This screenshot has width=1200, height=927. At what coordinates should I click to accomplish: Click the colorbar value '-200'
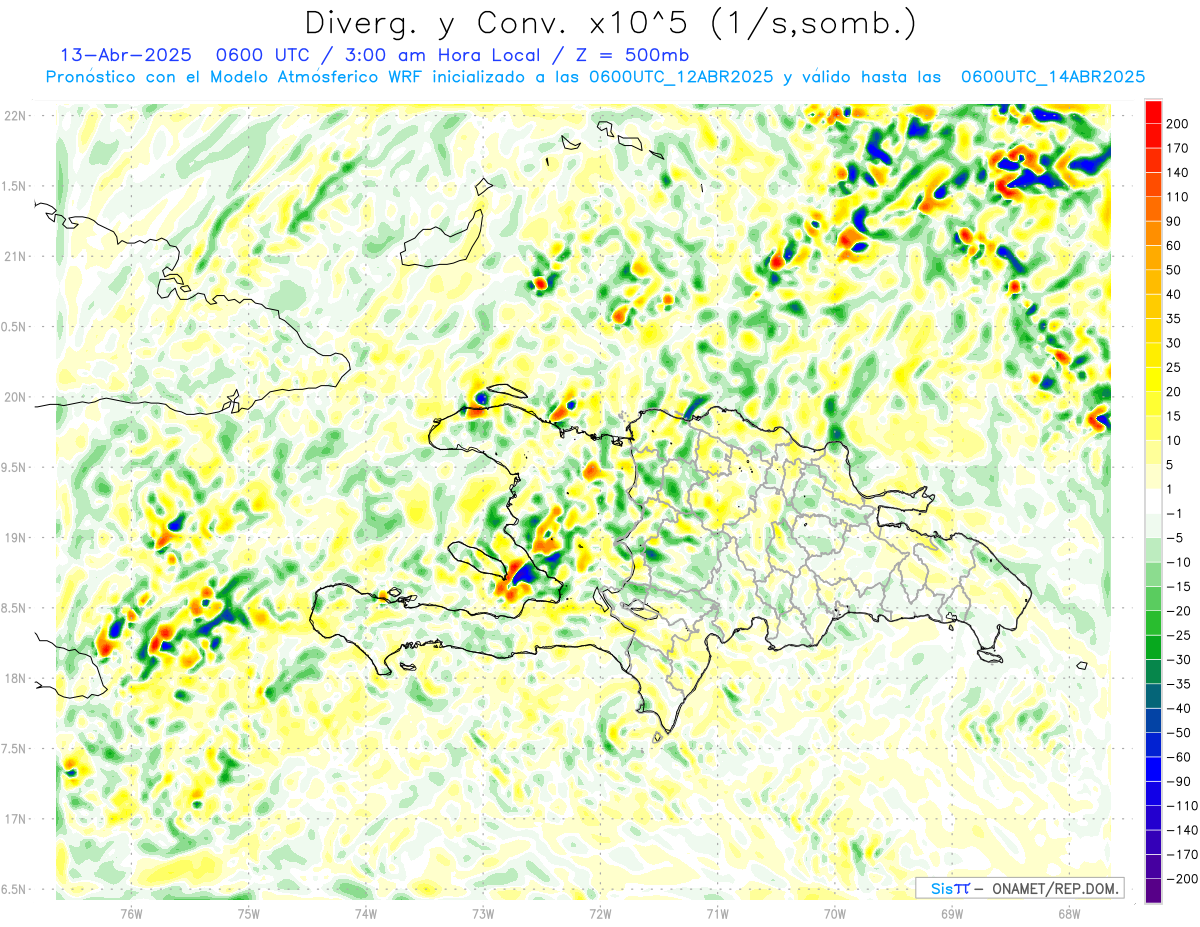[1181, 878]
